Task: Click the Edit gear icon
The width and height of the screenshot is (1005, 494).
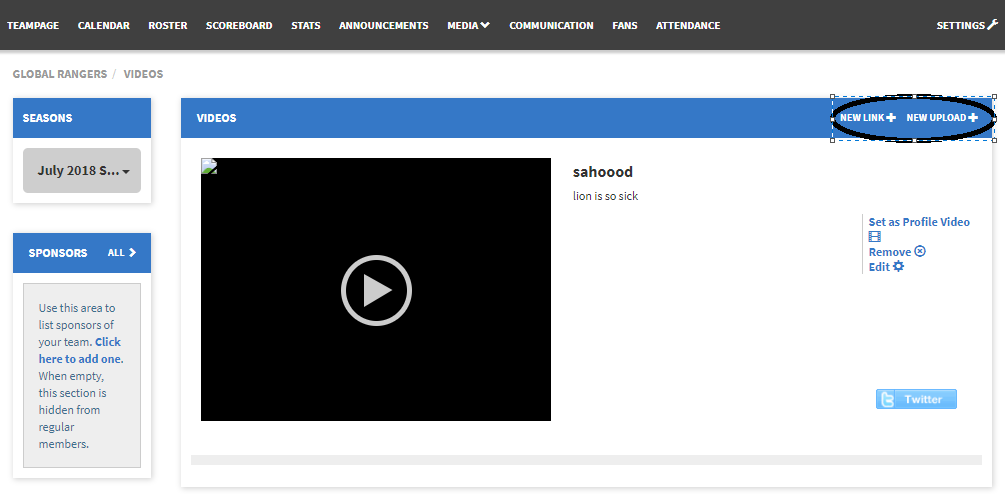Action: (898, 267)
